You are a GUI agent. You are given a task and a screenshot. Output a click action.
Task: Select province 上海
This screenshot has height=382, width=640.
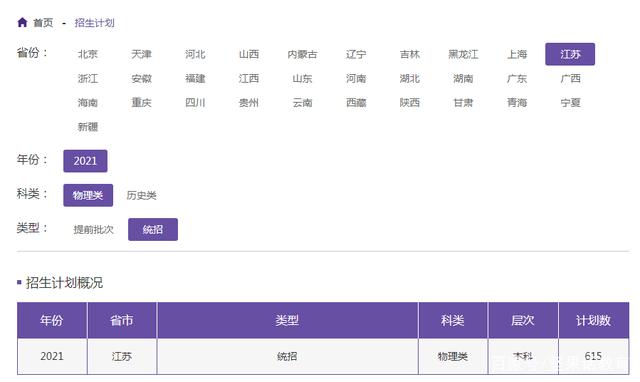[517, 54]
